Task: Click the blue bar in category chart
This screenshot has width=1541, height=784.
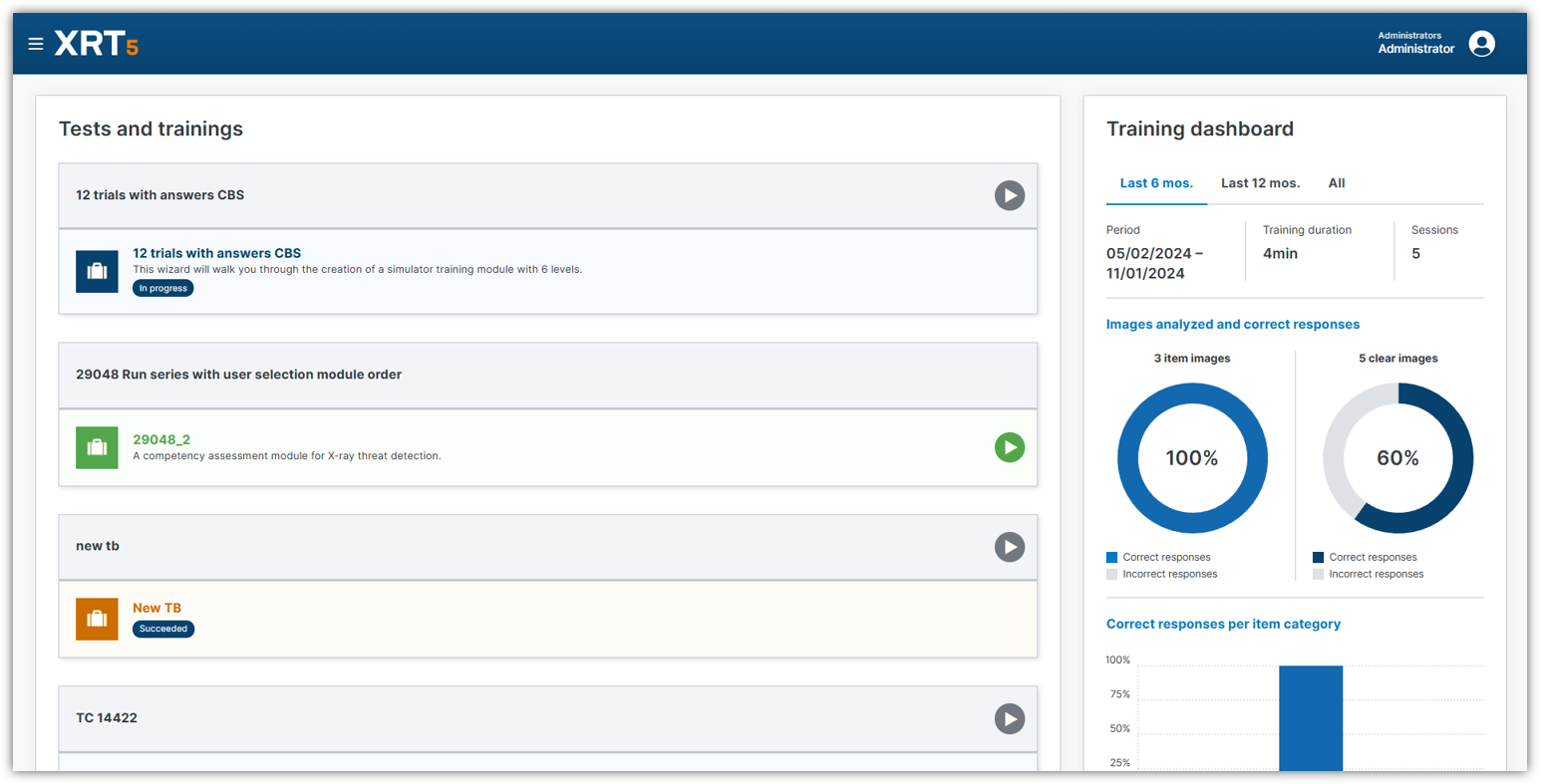Action: click(x=1311, y=717)
